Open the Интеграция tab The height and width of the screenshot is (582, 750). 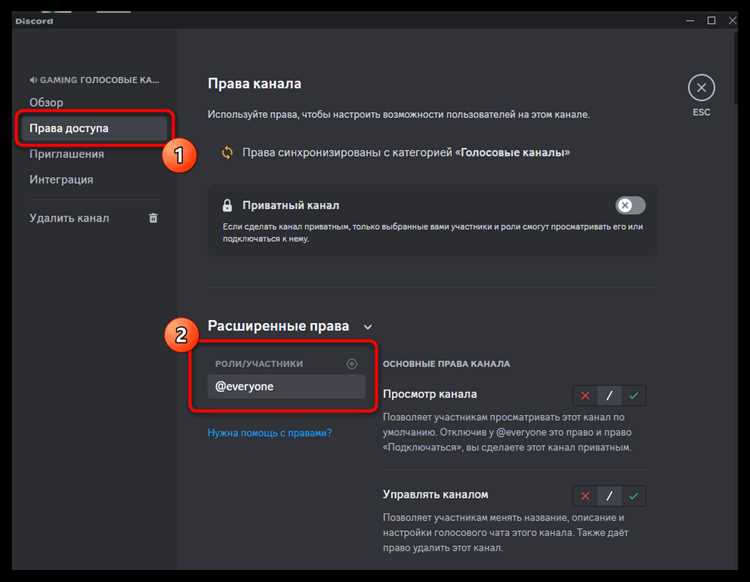click(x=61, y=180)
